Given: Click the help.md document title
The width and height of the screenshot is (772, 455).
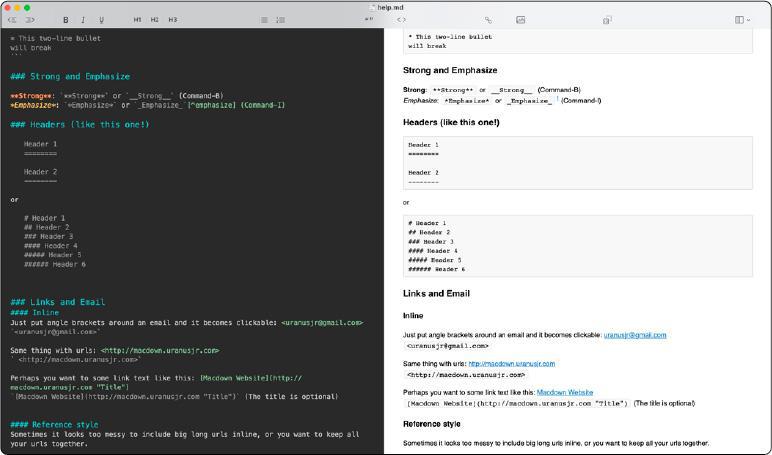Looking at the screenshot, I should (x=390, y=7).
